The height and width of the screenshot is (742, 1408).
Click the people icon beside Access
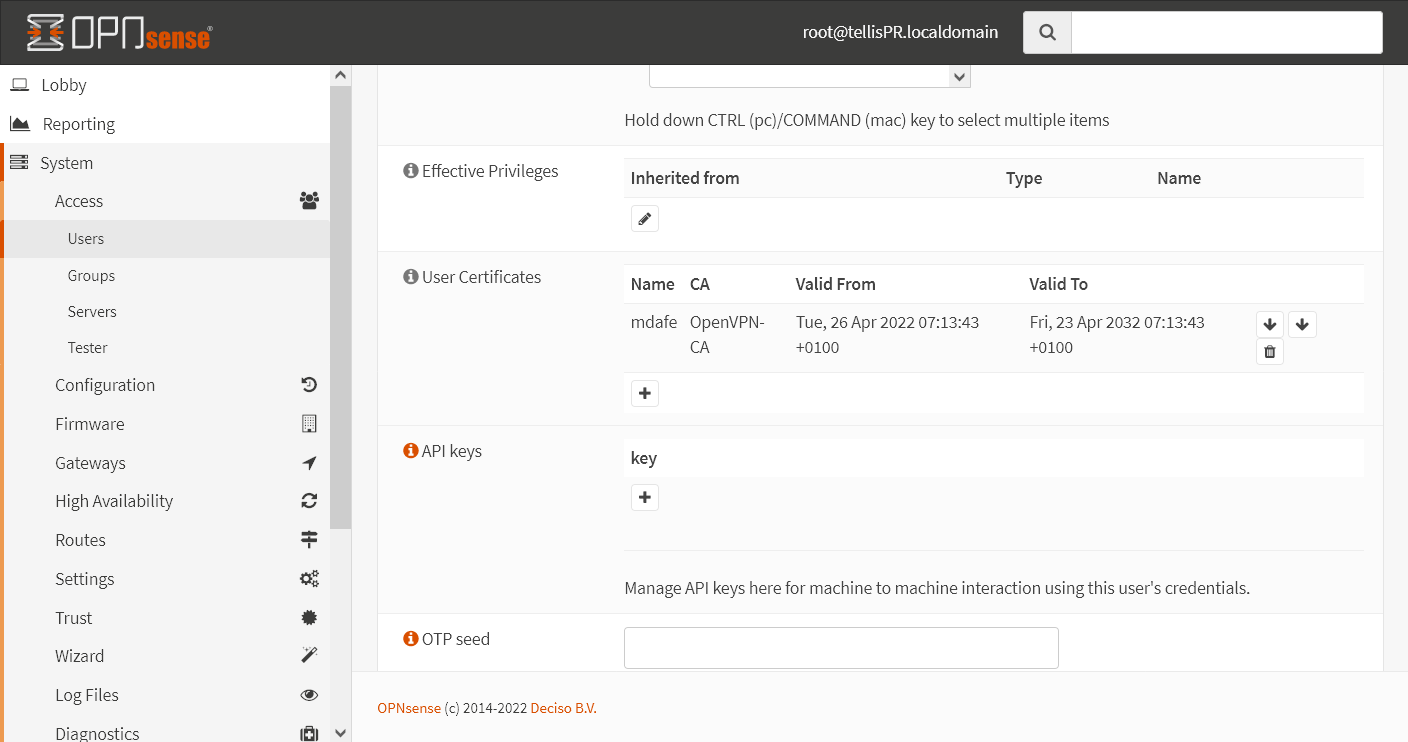pyautogui.click(x=309, y=200)
